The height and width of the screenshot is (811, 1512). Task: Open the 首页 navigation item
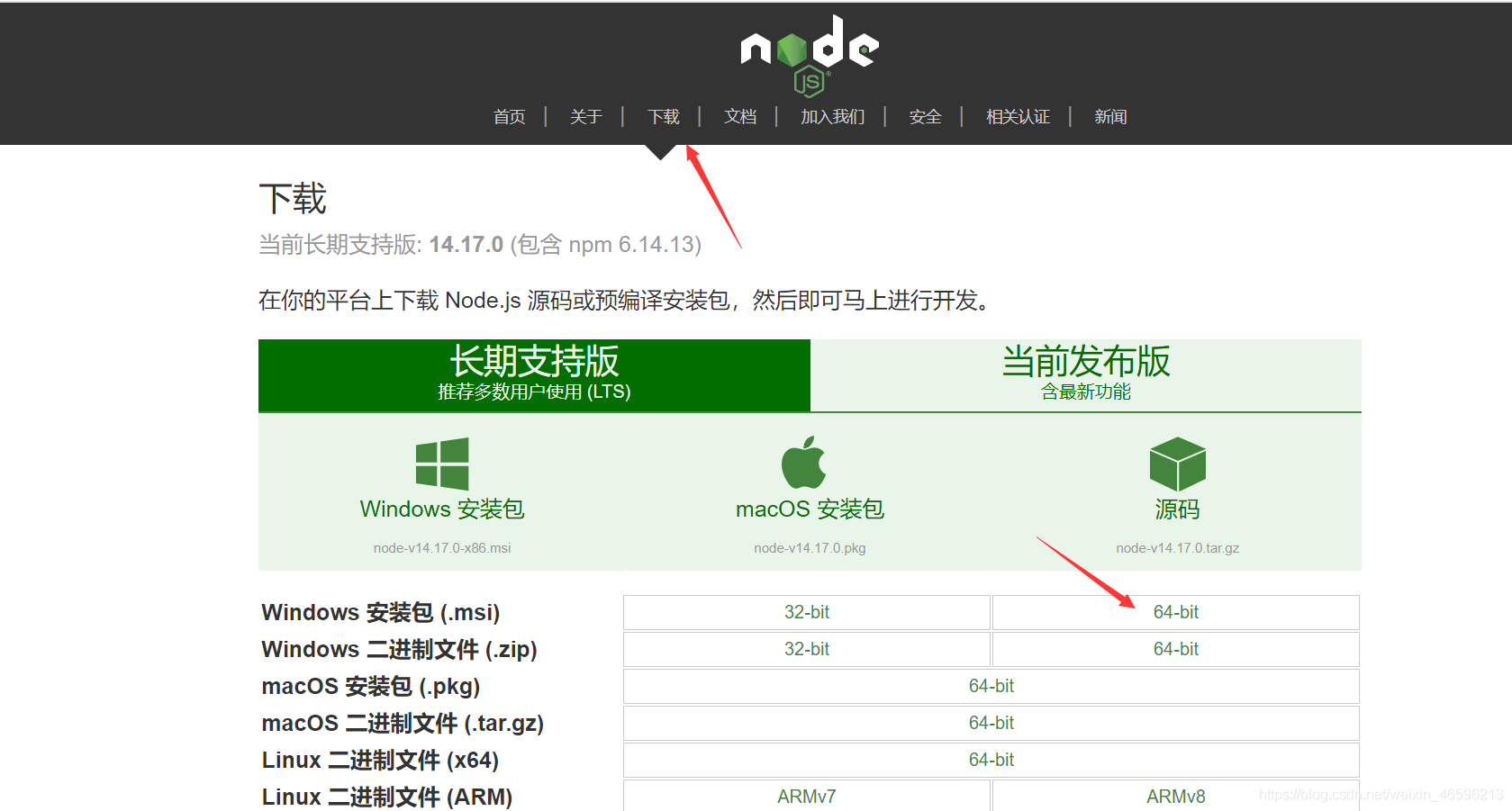pyautogui.click(x=509, y=117)
